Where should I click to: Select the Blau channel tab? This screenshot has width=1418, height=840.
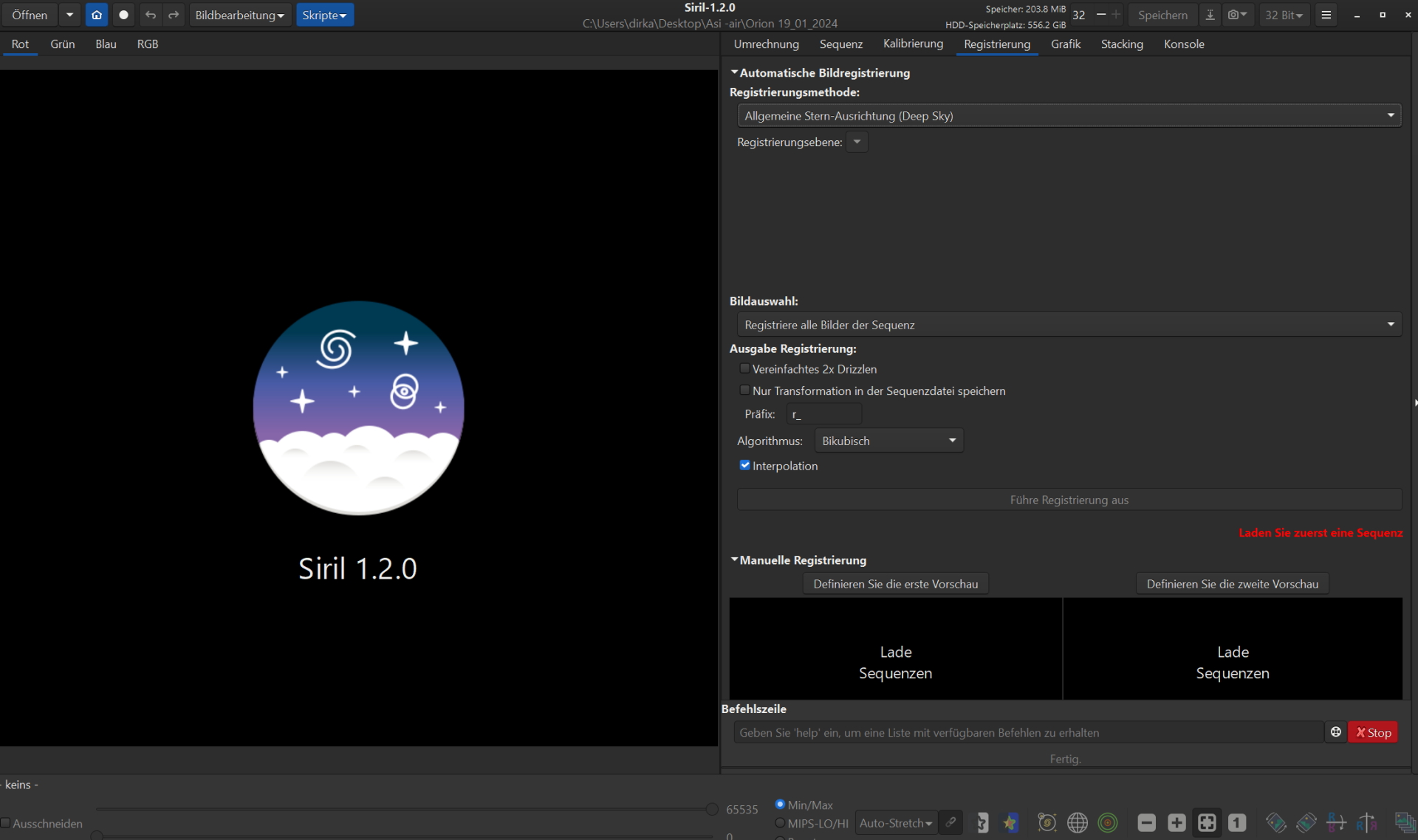pyautogui.click(x=106, y=44)
